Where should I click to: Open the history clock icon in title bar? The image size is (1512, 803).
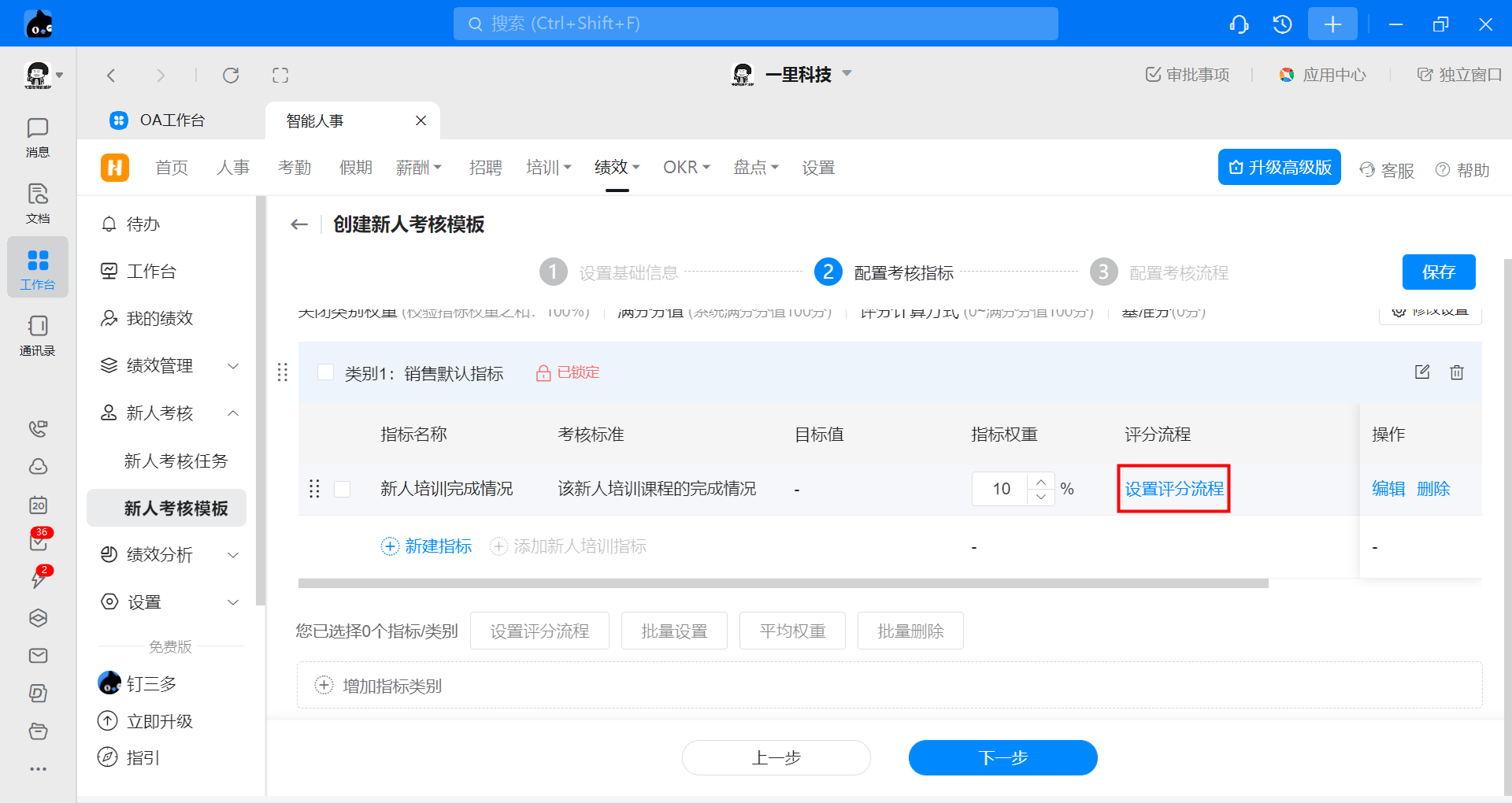click(x=1282, y=24)
